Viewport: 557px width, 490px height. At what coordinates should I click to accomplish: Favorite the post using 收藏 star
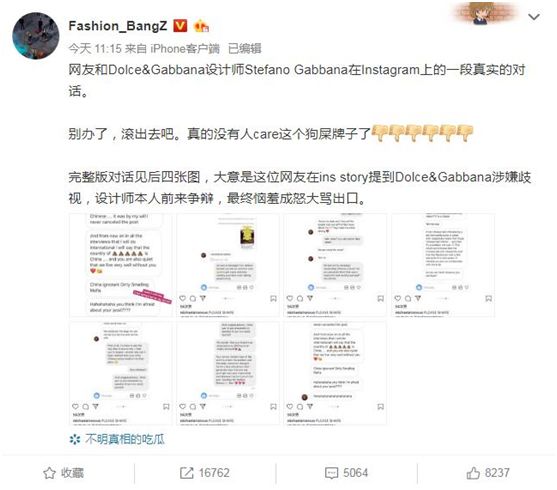64,473
